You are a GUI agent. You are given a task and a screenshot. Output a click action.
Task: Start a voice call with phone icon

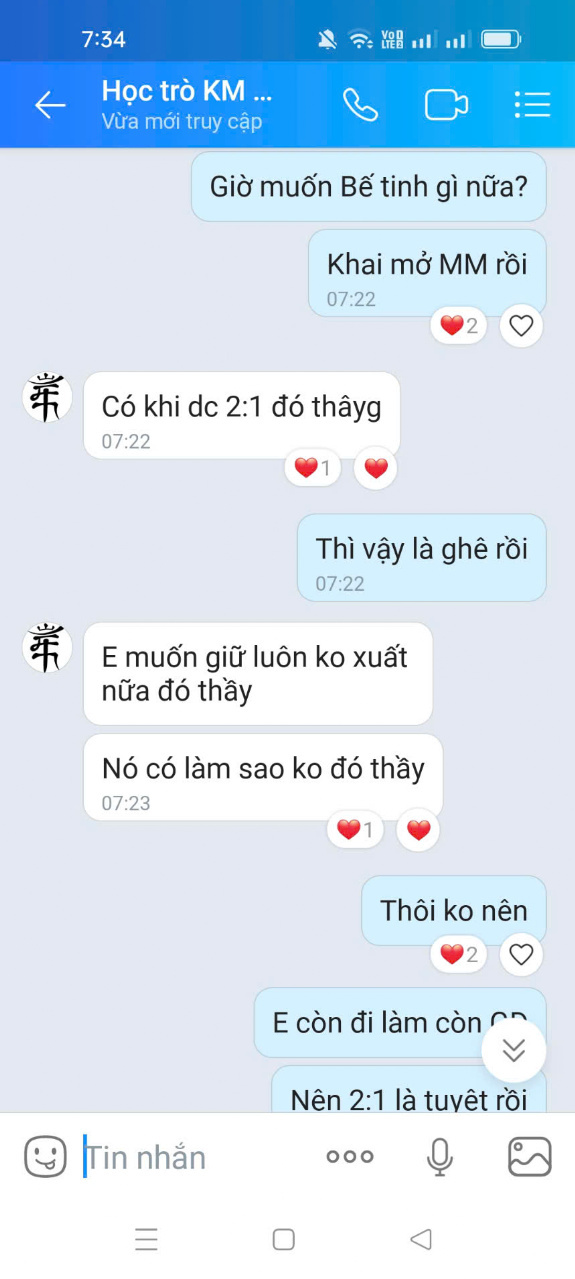click(x=360, y=105)
